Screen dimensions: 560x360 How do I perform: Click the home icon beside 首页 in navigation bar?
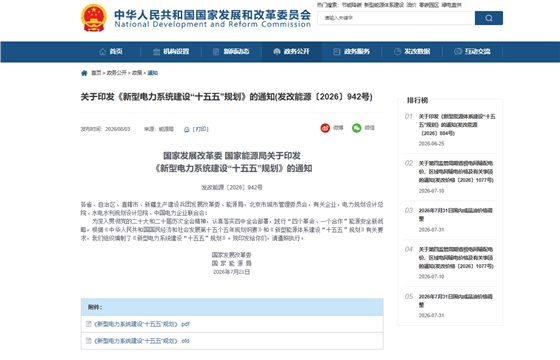pyautogui.click(x=103, y=52)
